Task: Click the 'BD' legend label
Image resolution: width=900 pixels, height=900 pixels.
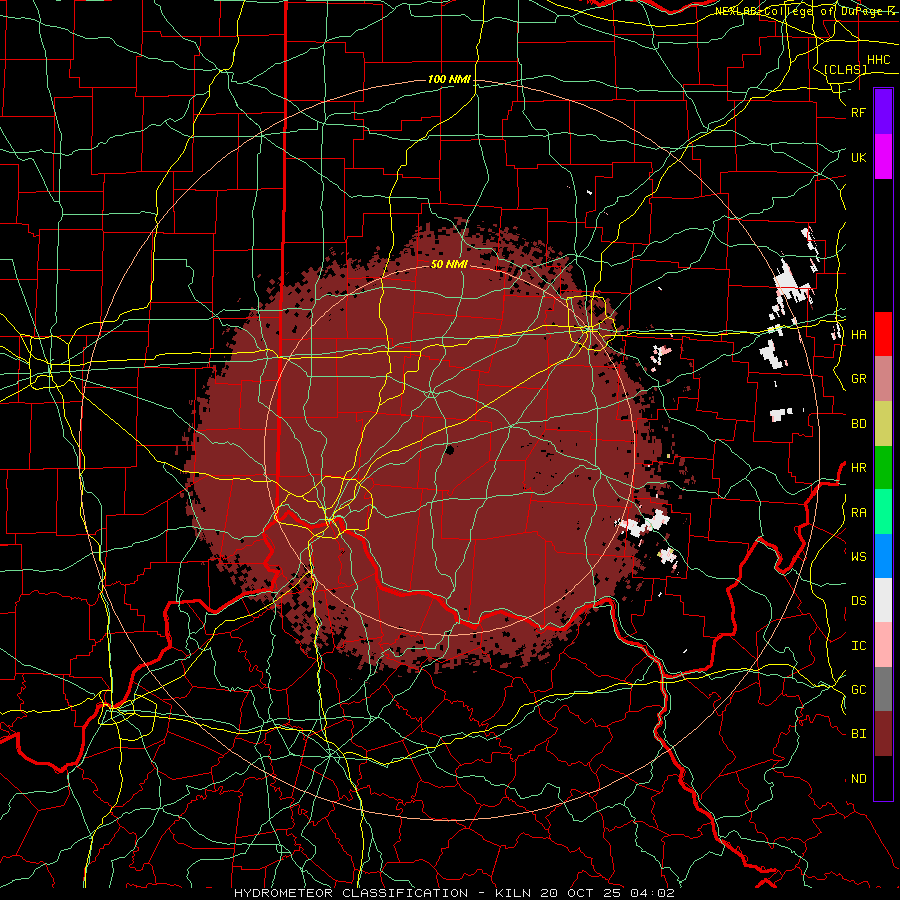Action: pyautogui.click(x=858, y=424)
